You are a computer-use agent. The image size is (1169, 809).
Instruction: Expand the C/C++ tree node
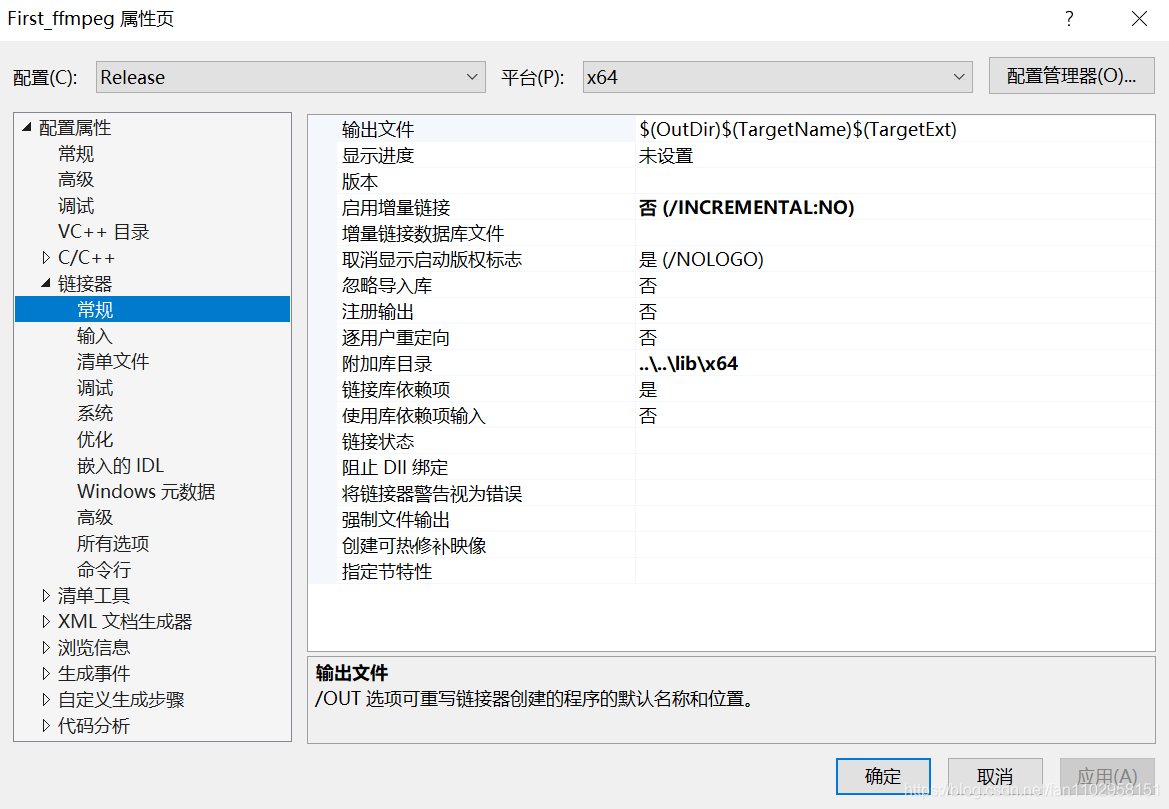pos(46,257)
